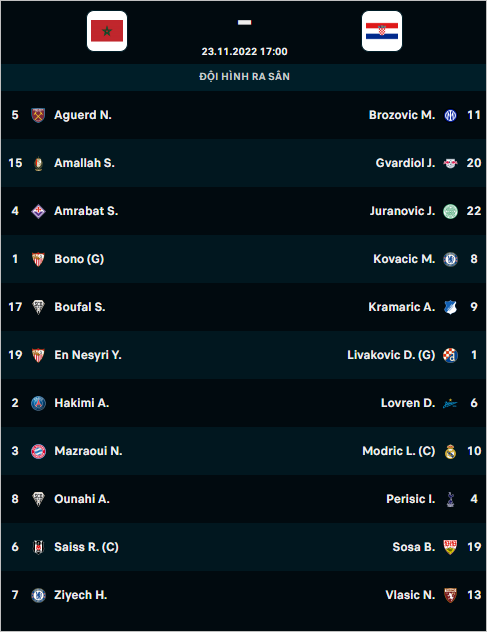
Task: Click RB Leipzig logo beside Gvardiol J.
Action: pyautogui.click(x=450, y=163)
